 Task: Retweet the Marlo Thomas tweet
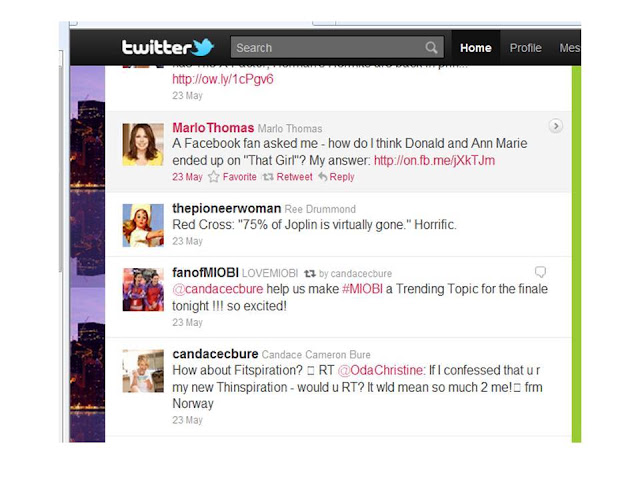[294, 177]
